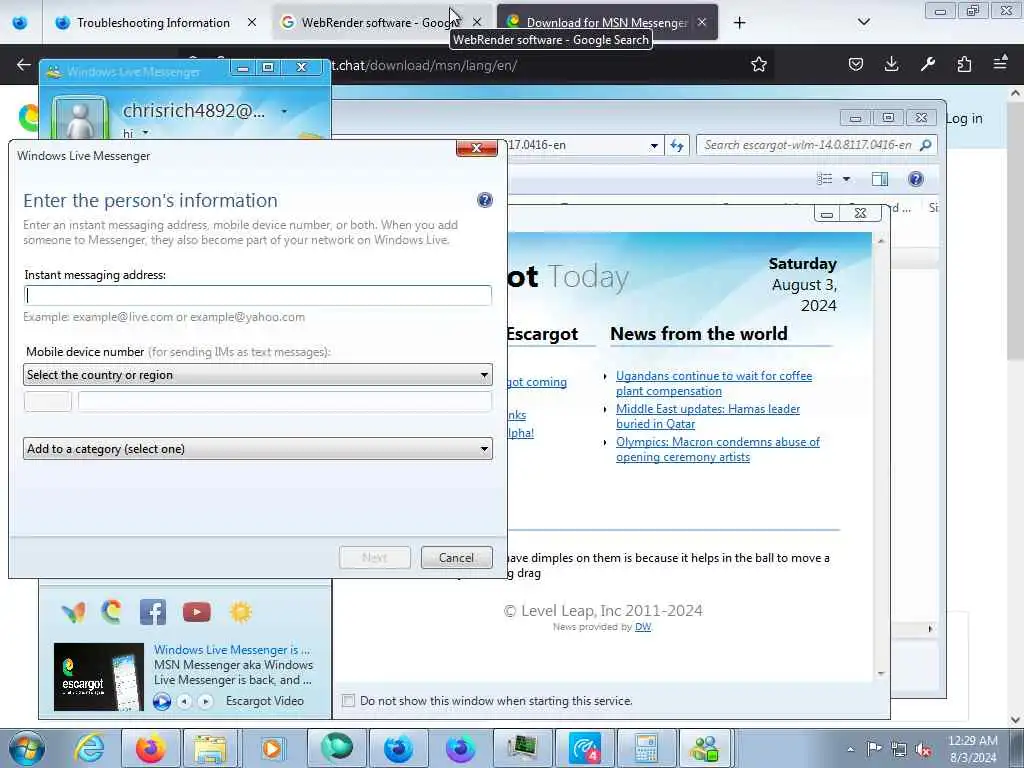The width and height of the screenshot is (1024, 768).
Task: Click the Explorer search magnifier icon
Action: tap(925, 145)
